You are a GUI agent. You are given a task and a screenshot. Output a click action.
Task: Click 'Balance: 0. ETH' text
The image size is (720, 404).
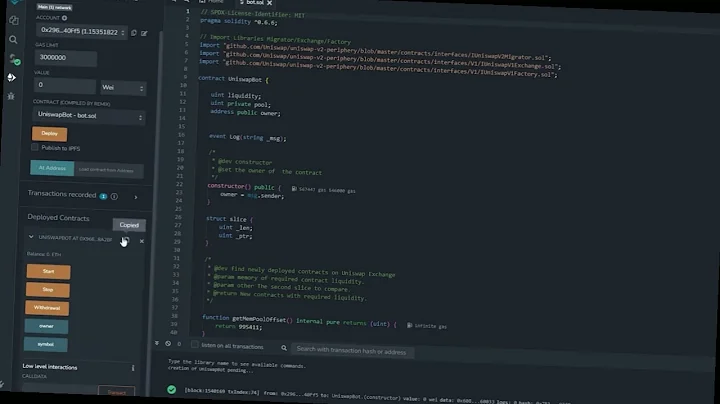click(44, 254)
